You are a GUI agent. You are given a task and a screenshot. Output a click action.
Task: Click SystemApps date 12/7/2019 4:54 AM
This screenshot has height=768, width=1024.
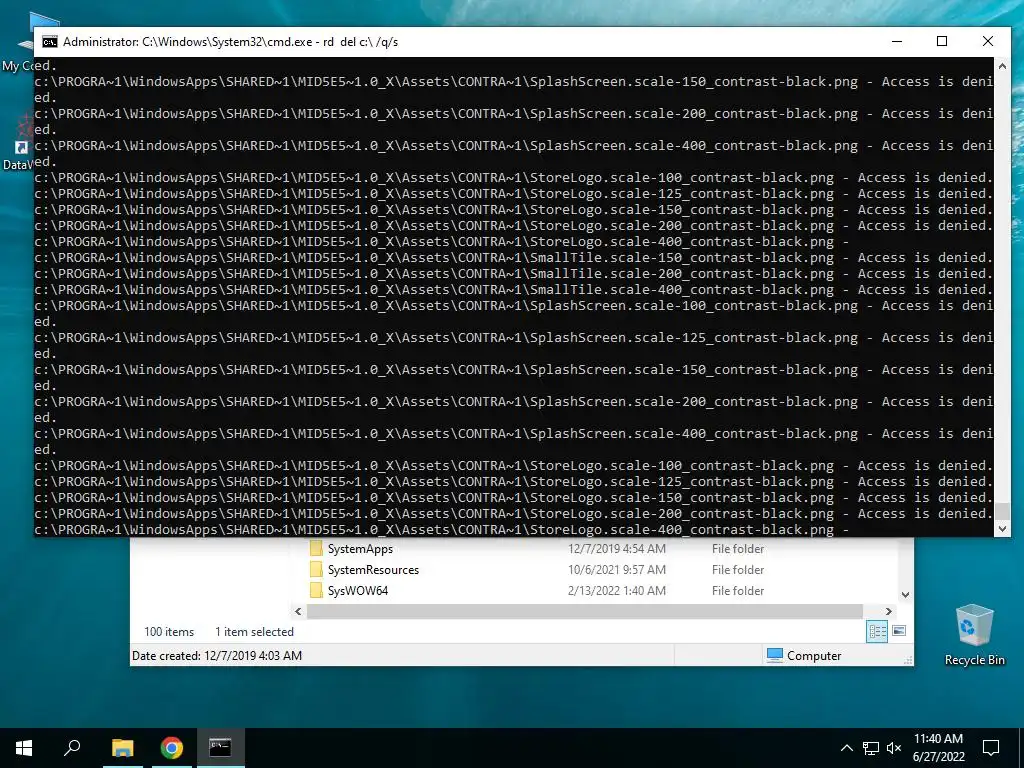(x=617, y=549)
